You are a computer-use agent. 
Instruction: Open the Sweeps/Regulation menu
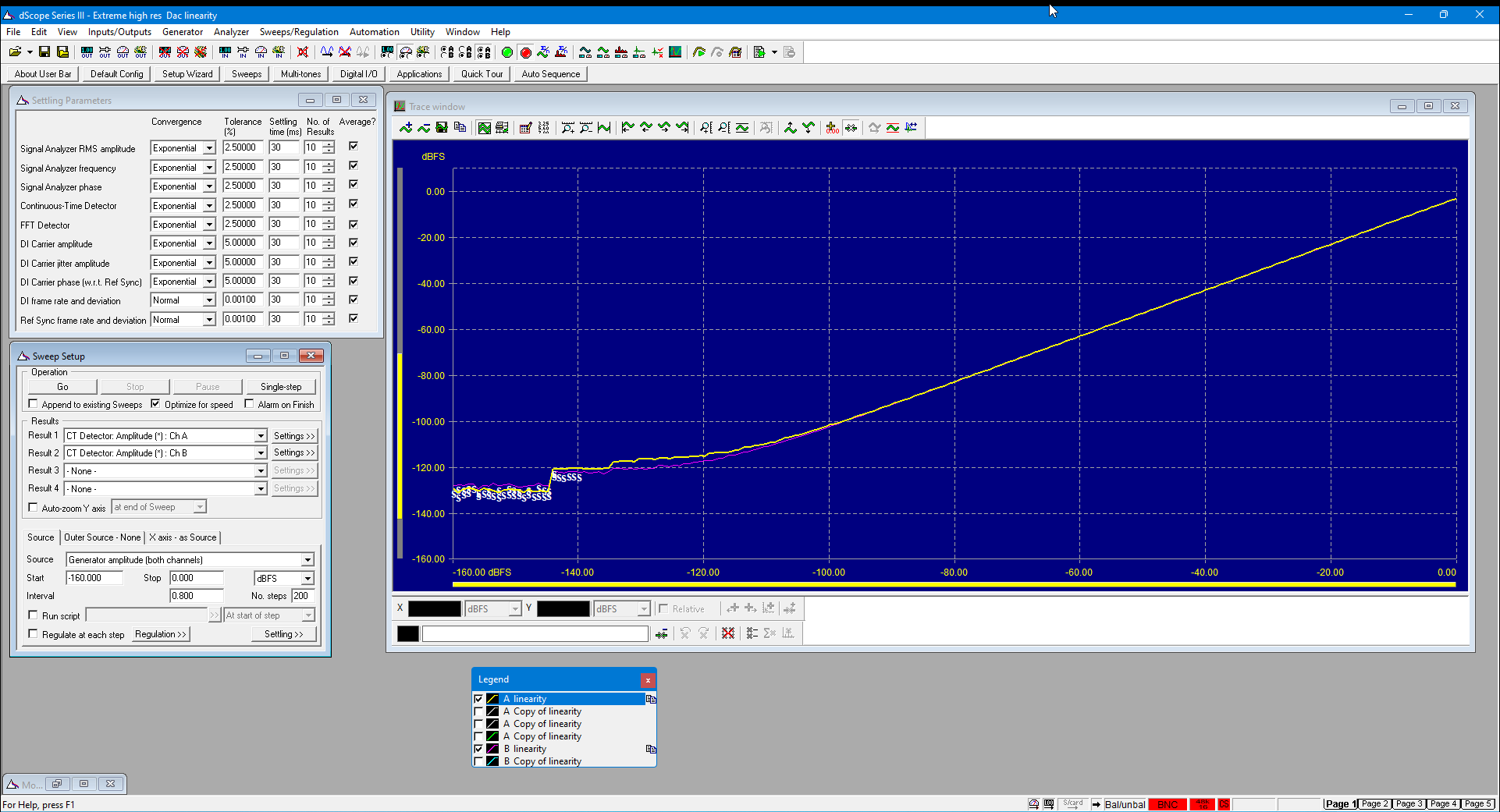(x=299, y=32)
